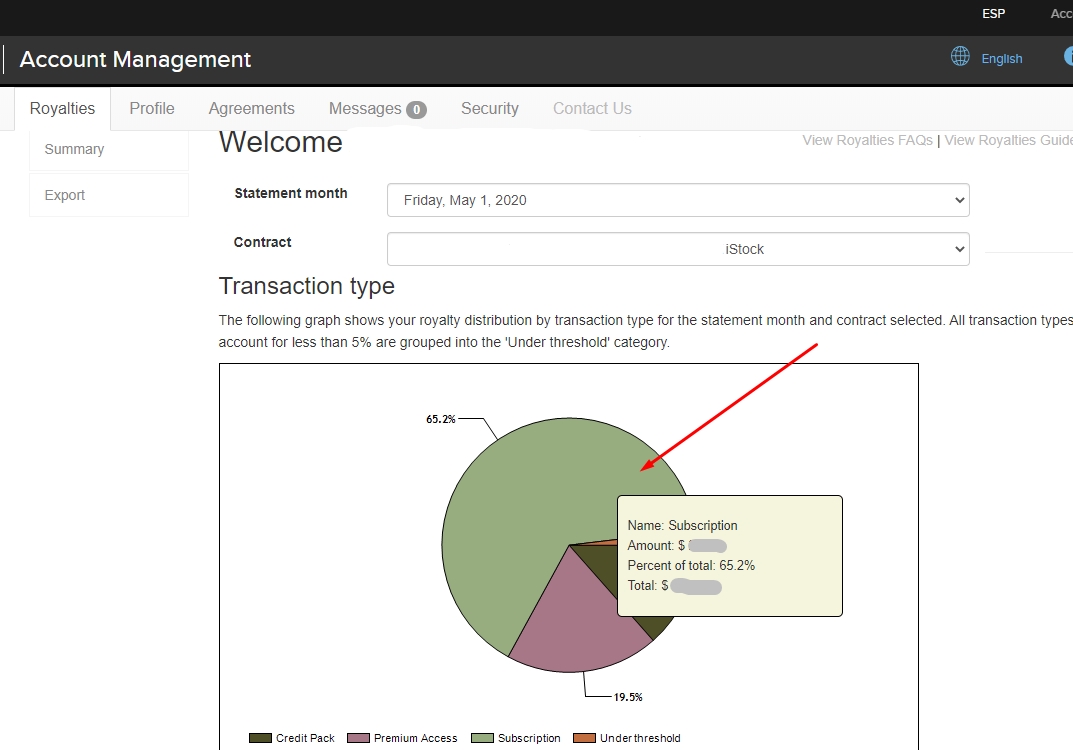Select the Contact Us tab

(x=592, y=109)
